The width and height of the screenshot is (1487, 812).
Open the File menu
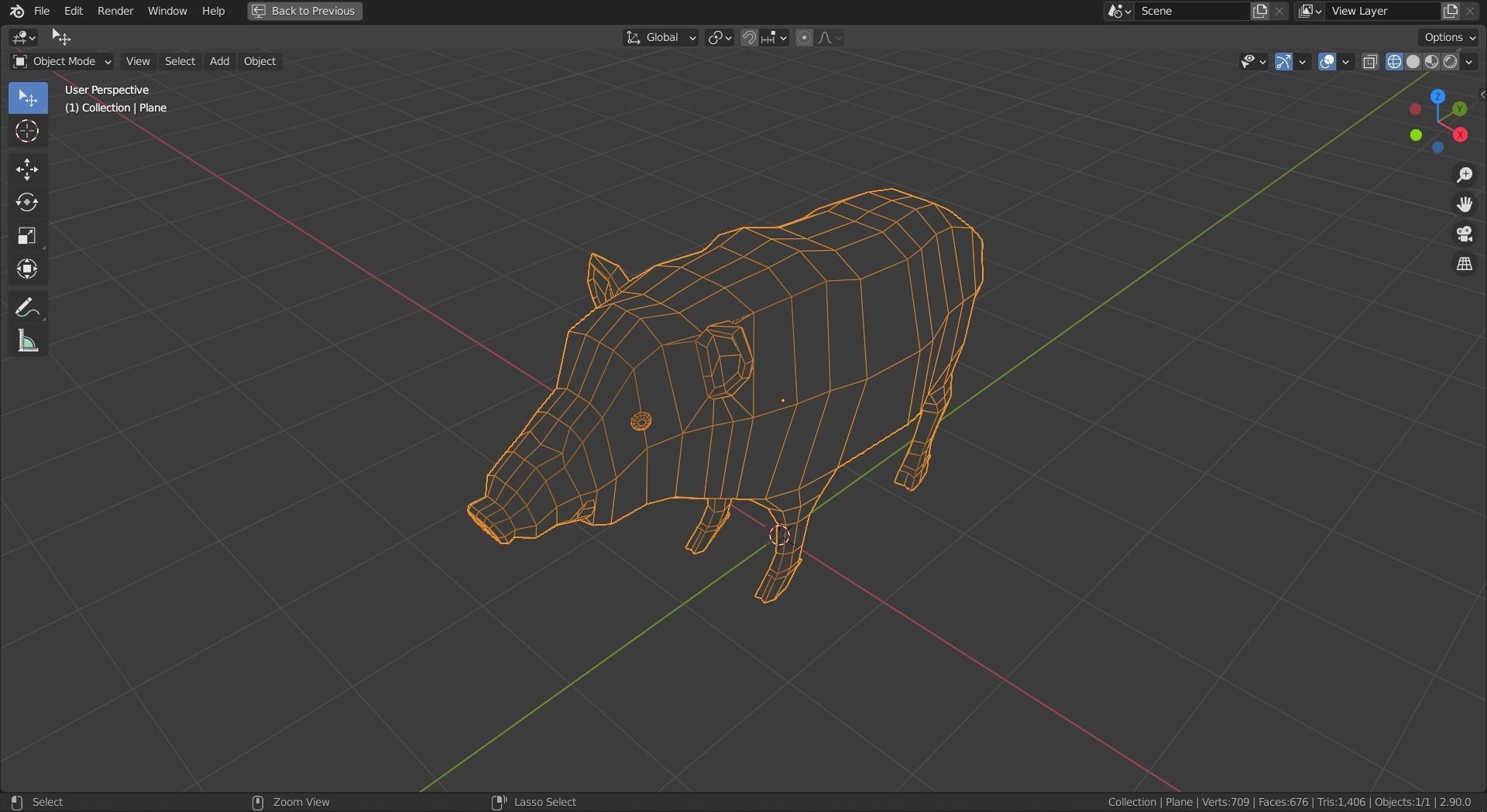pyautogui.click(x=42, y=11)
